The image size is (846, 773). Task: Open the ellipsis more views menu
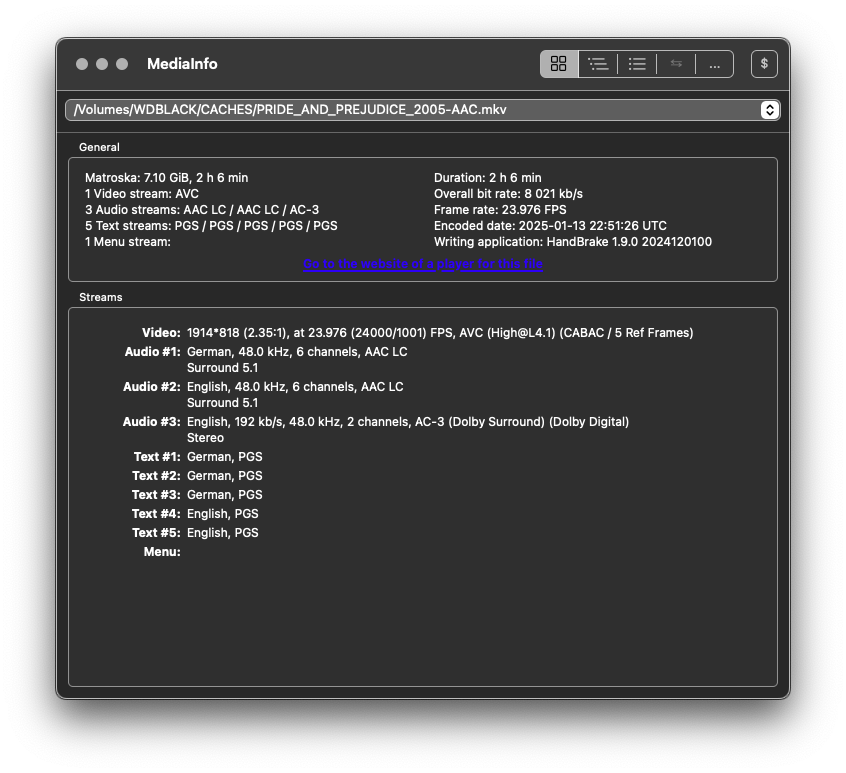pyautogui.click(x=714, y=64)
